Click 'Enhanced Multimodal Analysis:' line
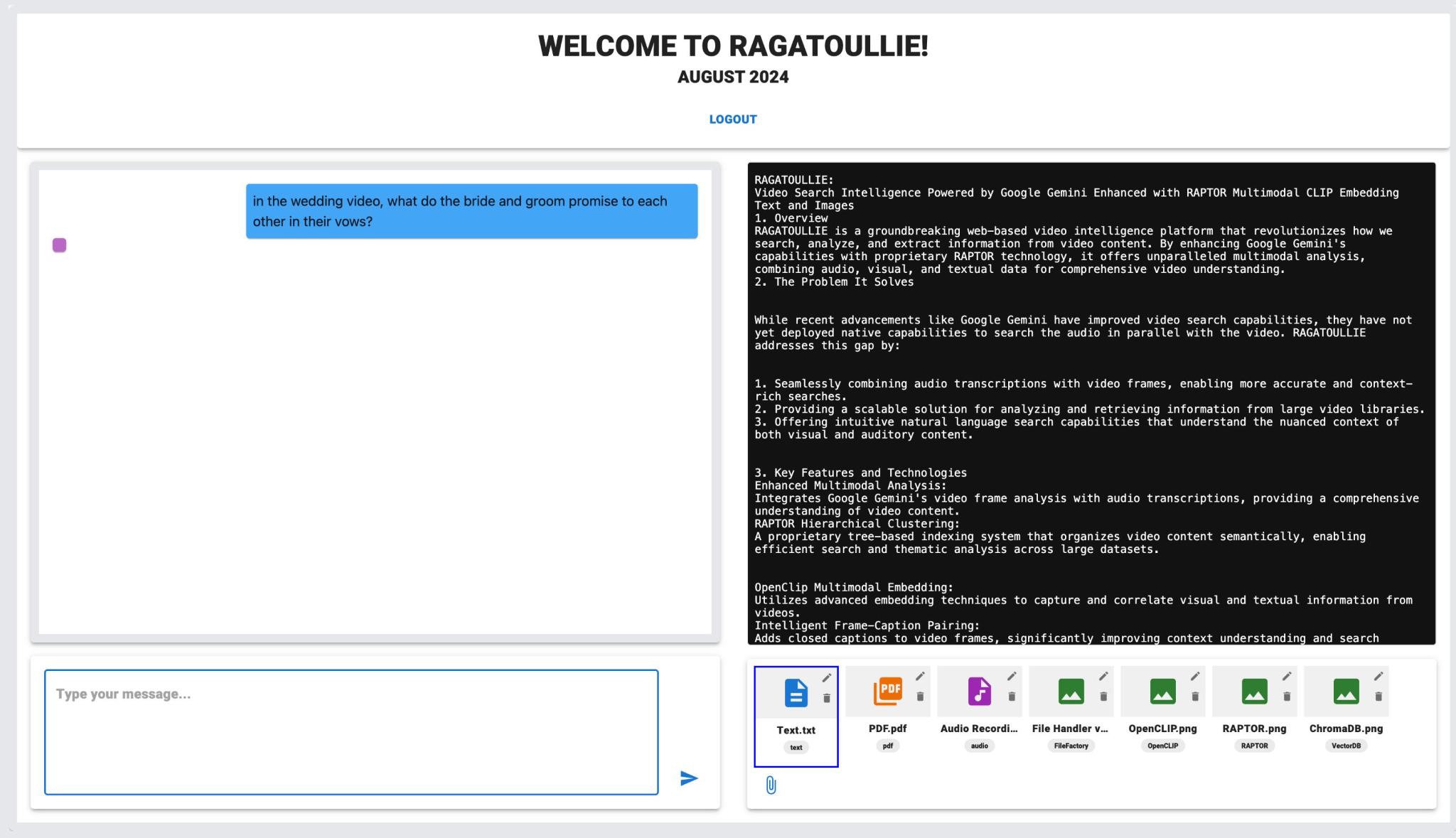The image size is (1456, 838). tap(850, 485)
